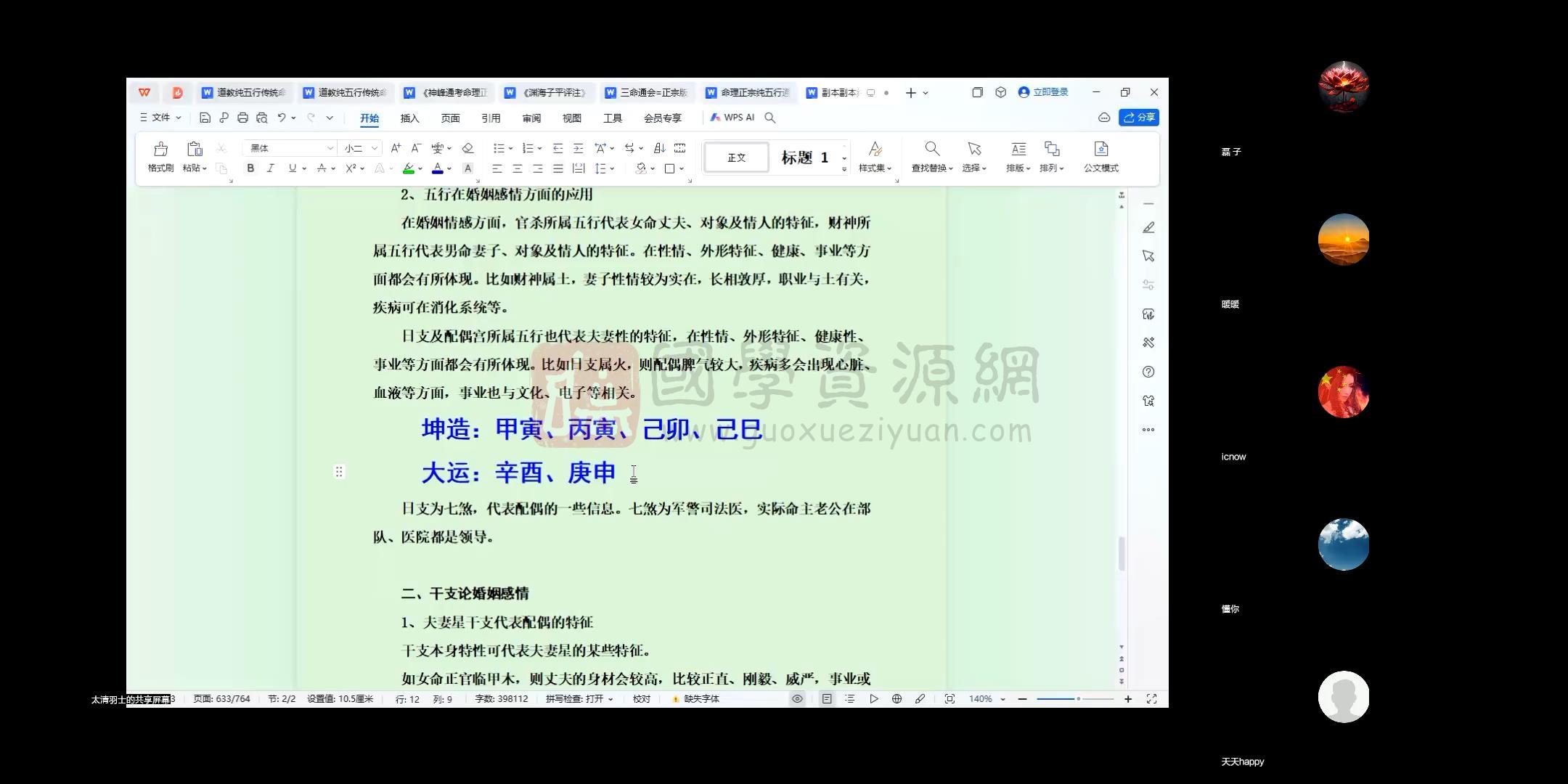The image size is (1568, 784).
Task: Select the 三命通会 document tab
Action: click(652, 93)
